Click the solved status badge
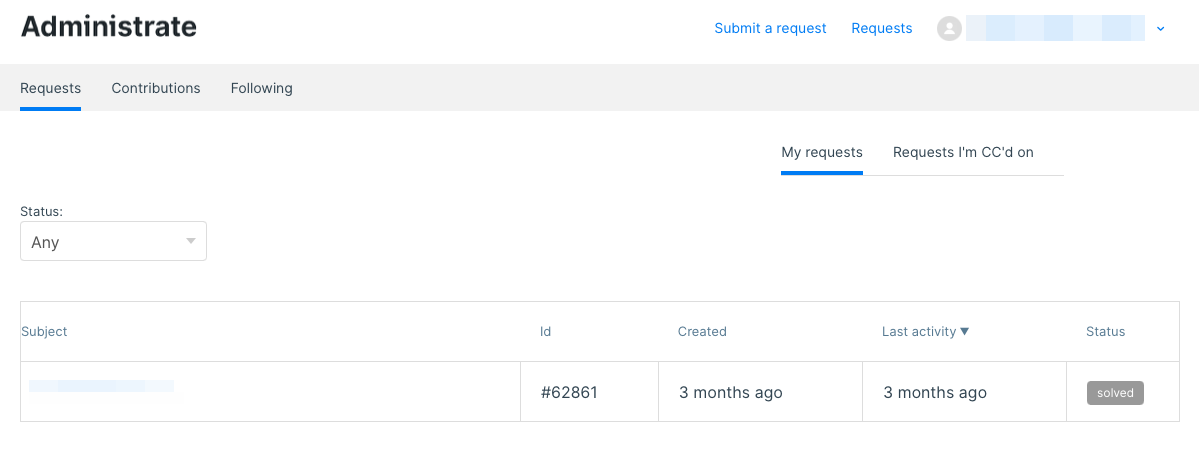1199x450 pixels. [x=1115, y=393]
